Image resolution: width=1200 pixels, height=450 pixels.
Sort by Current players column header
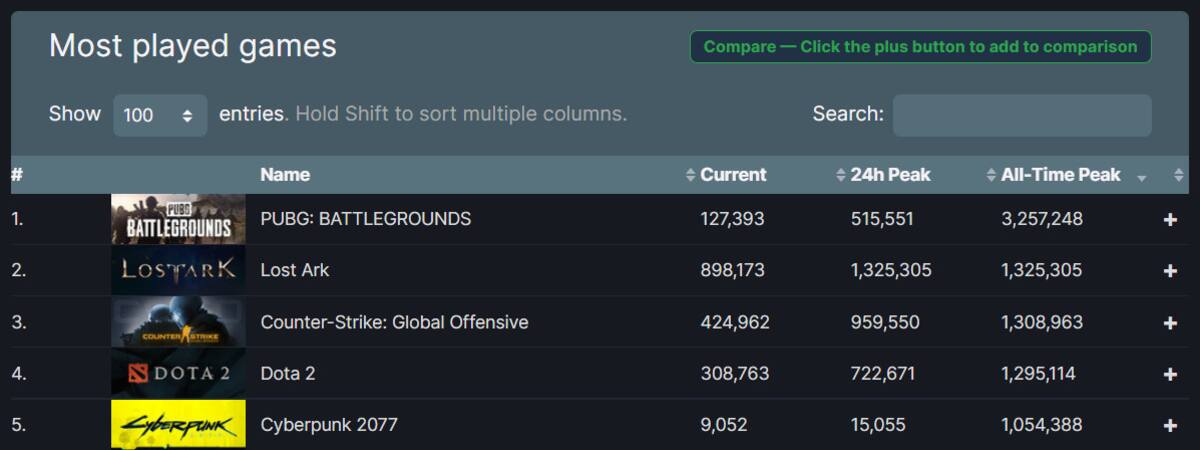[733, 175]
